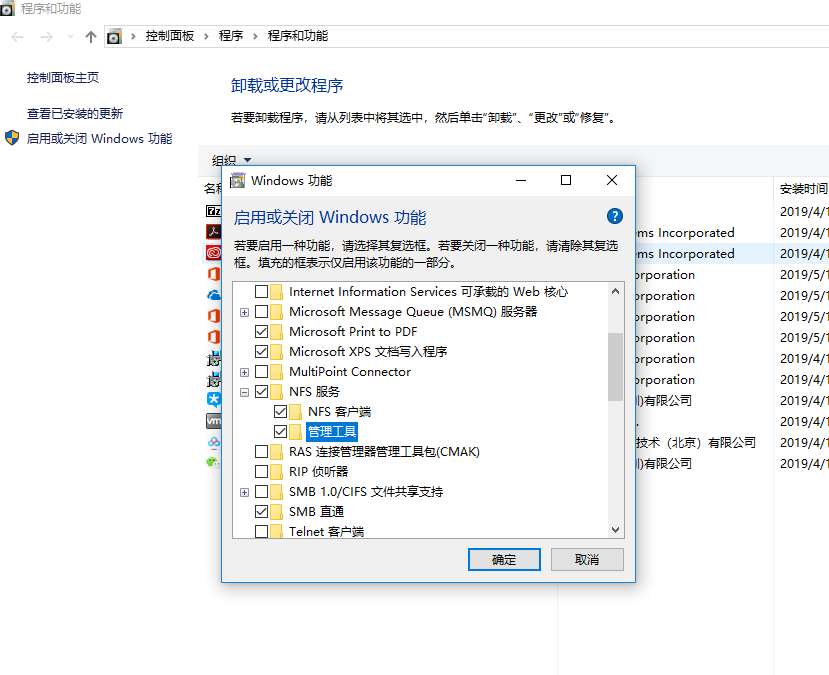The width and height of the screenshot is (829, 675).
Task: Go forward with the right arrow button
Action: (47, 36)
